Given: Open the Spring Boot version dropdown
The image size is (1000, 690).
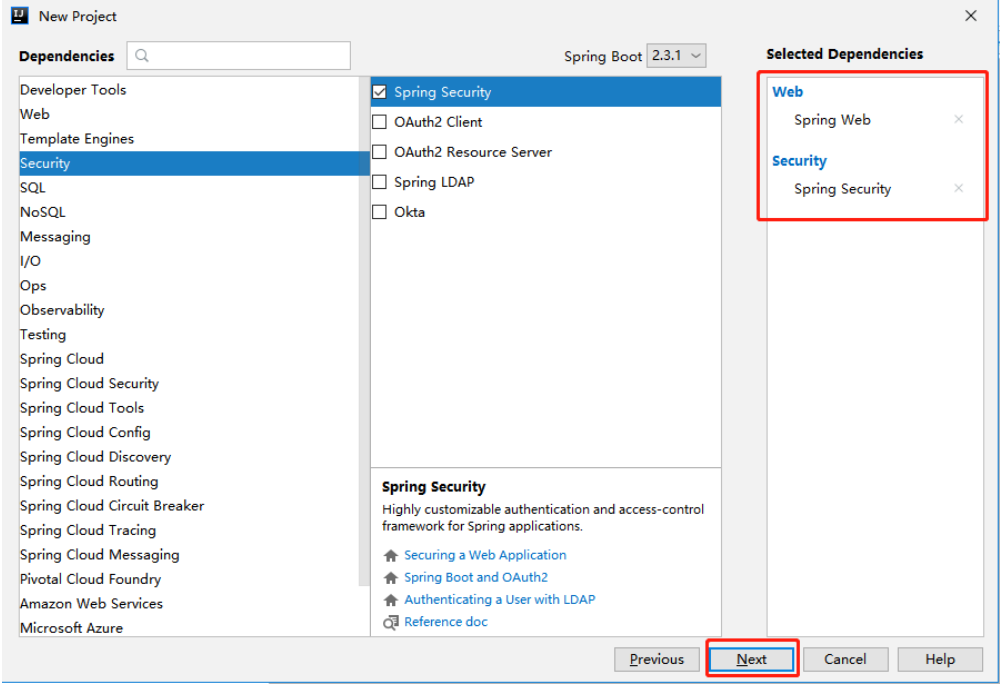Looking at the screenshot, I should pyautogui.click(x=677, y=55).
